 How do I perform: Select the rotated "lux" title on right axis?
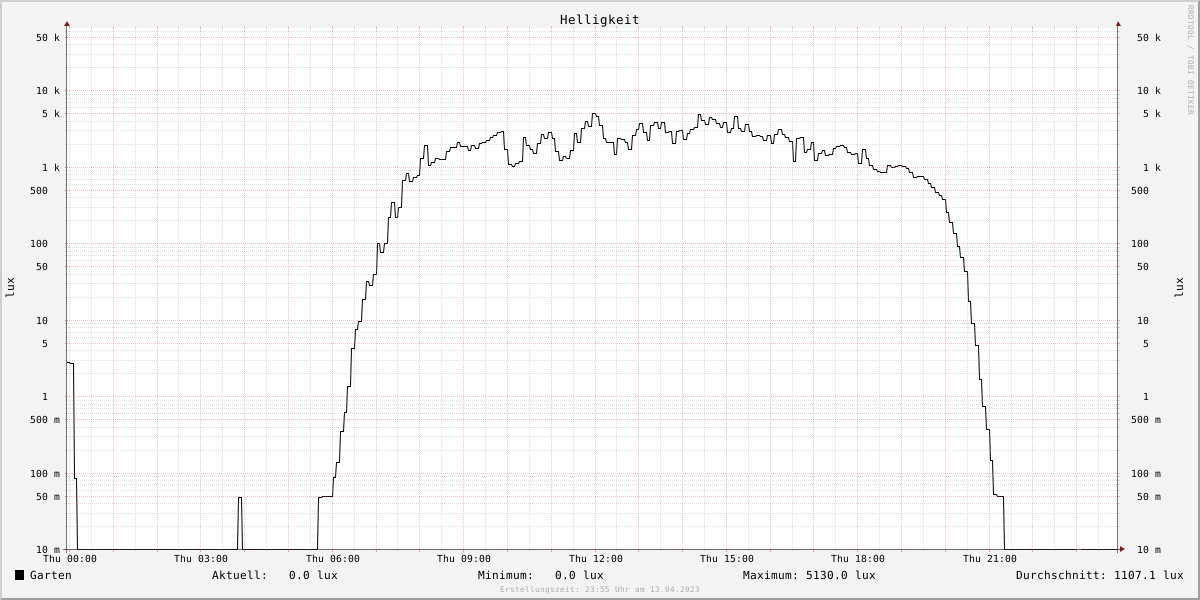(x=1179, y=287)
